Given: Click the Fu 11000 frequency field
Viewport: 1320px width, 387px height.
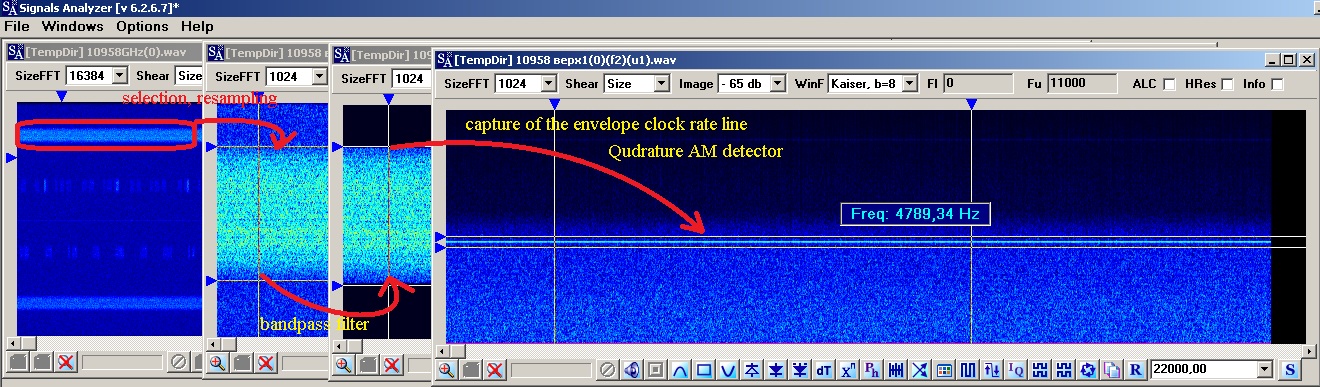Looking at the screenshot, I should click(1081, 84).
